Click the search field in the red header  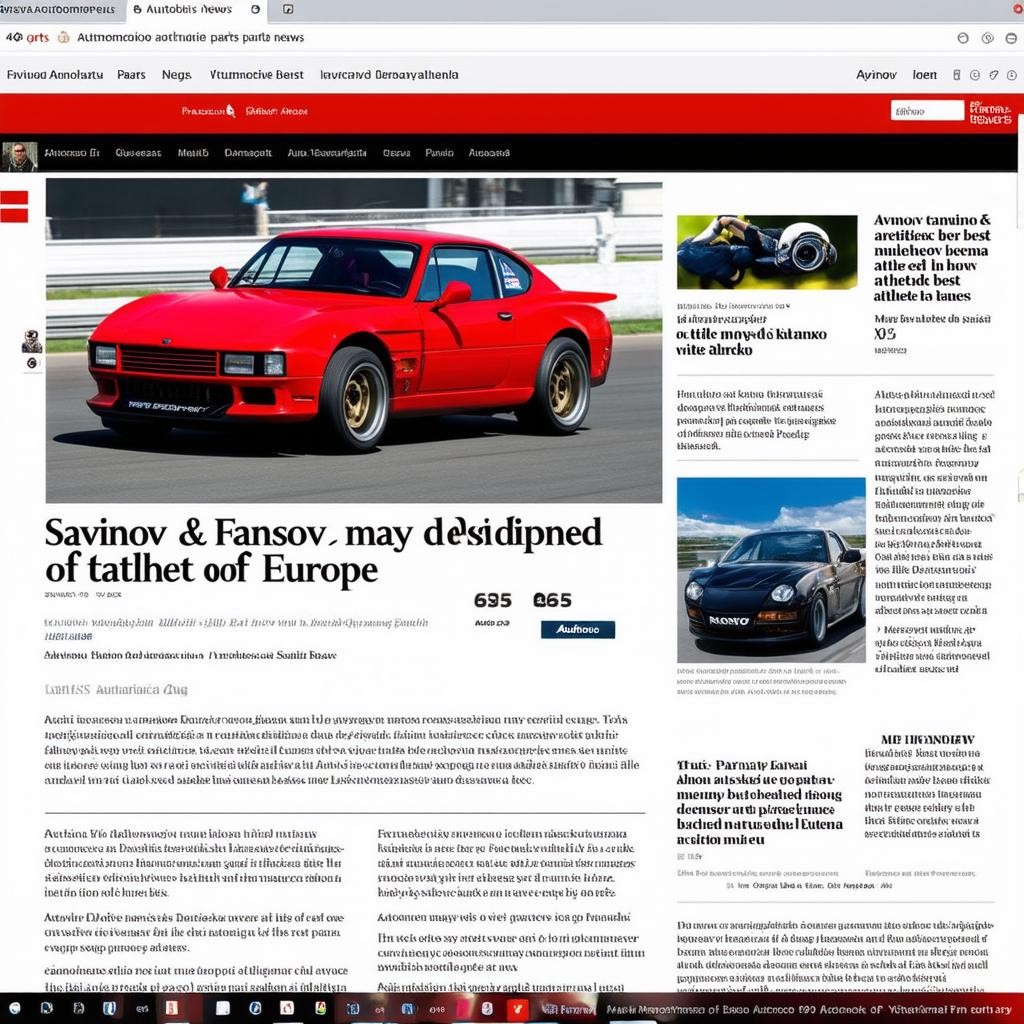(x=926, y=111)
